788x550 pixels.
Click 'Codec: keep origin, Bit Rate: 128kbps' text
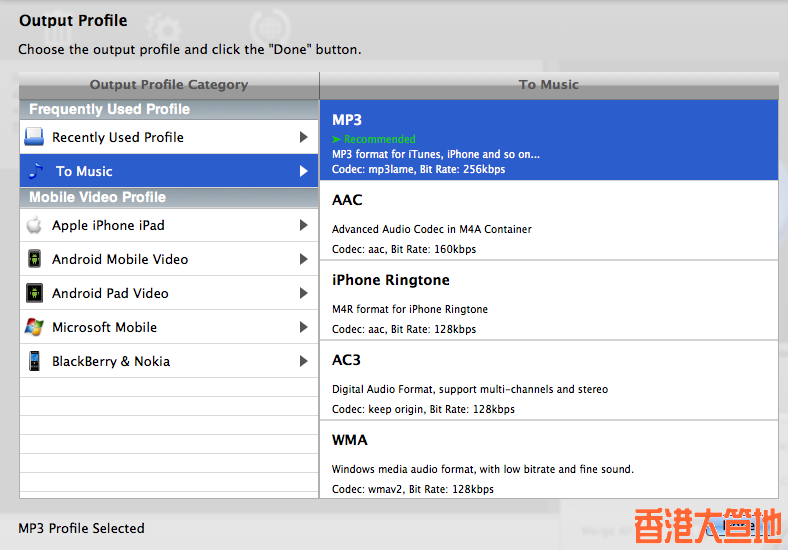click(x=423, y=409)
